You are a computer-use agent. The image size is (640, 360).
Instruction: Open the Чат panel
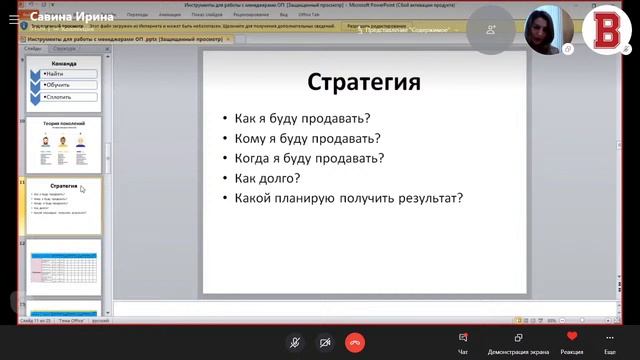click(x=463, y=343)
